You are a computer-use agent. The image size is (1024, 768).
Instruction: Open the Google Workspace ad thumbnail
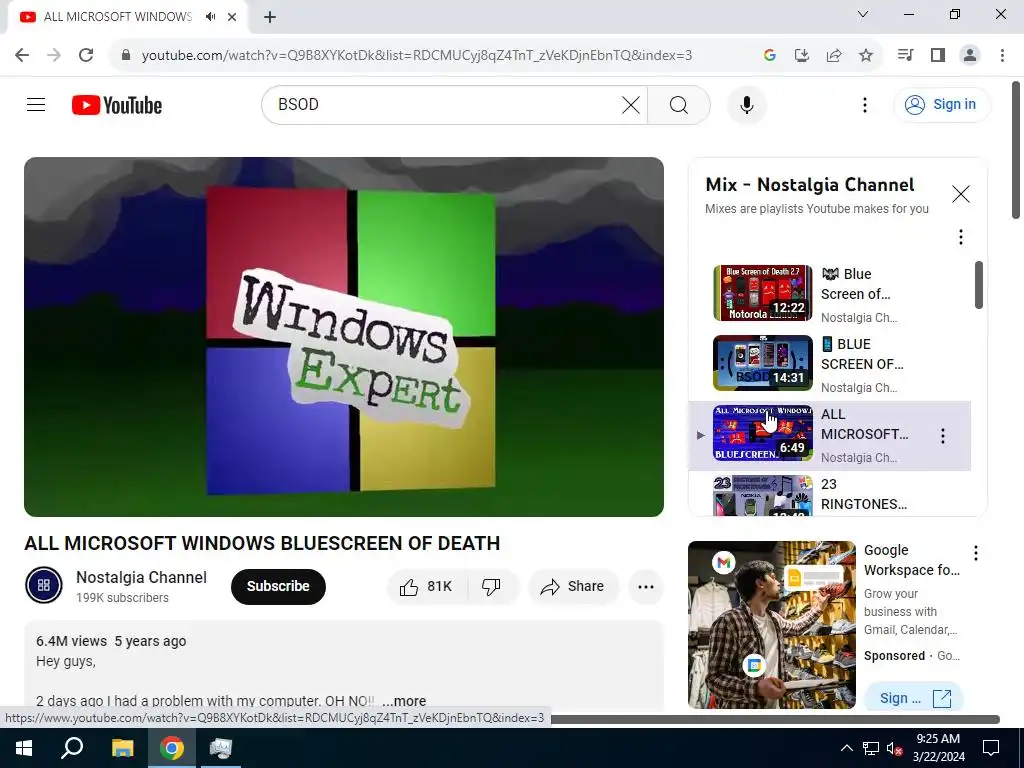pos(771,624)
